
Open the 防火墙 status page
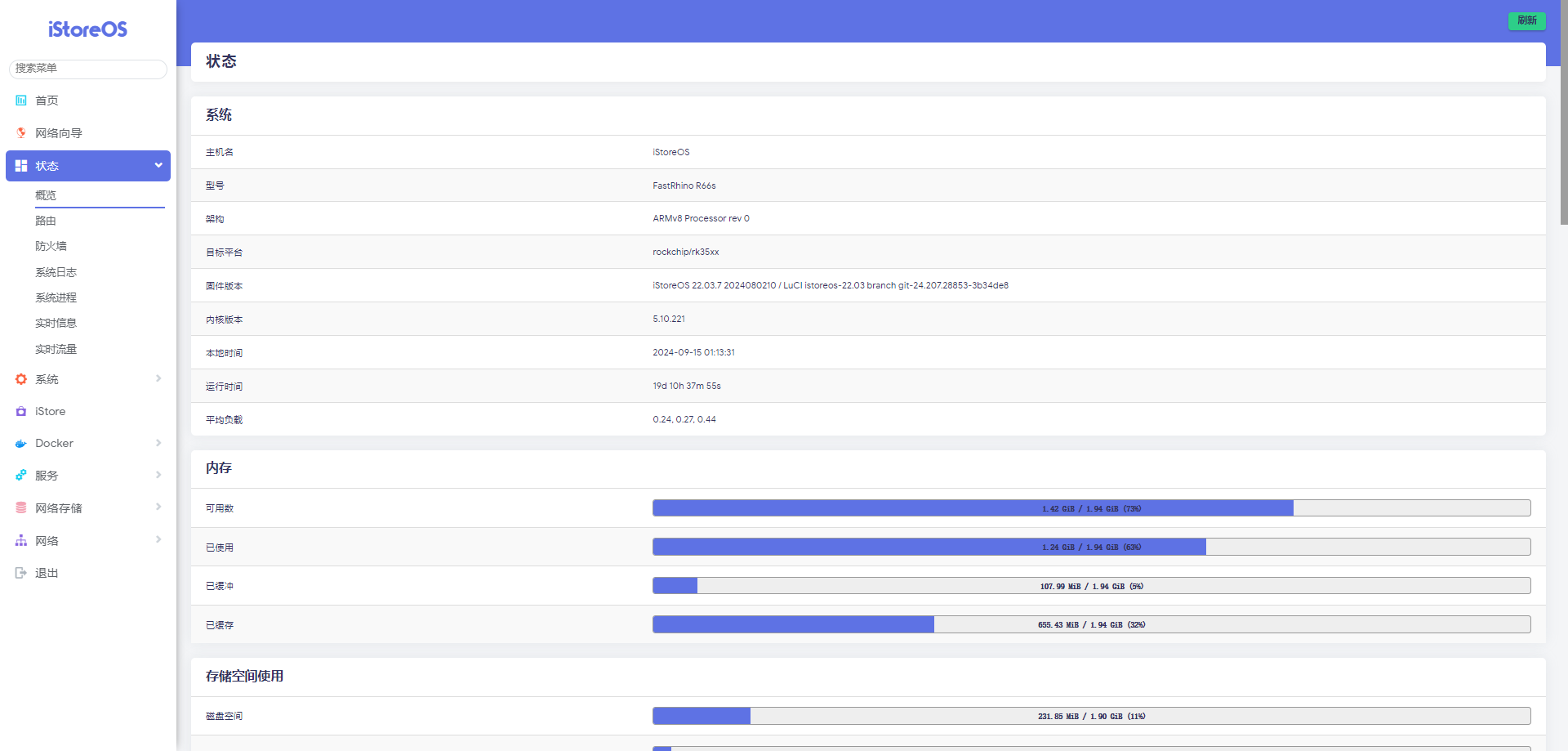pyautogui.click(x=51, y=246)
